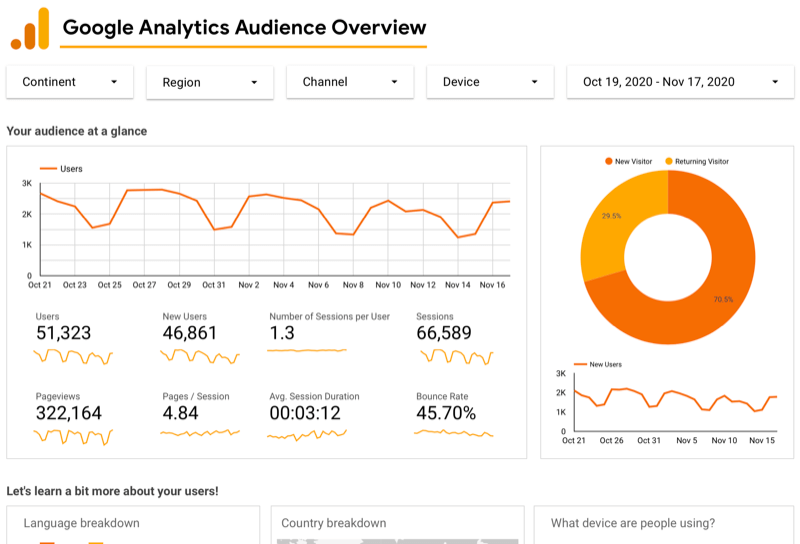Click the Pages / Session value 4.84
Screen dimensions: 800x544
[x=180, y=413]
